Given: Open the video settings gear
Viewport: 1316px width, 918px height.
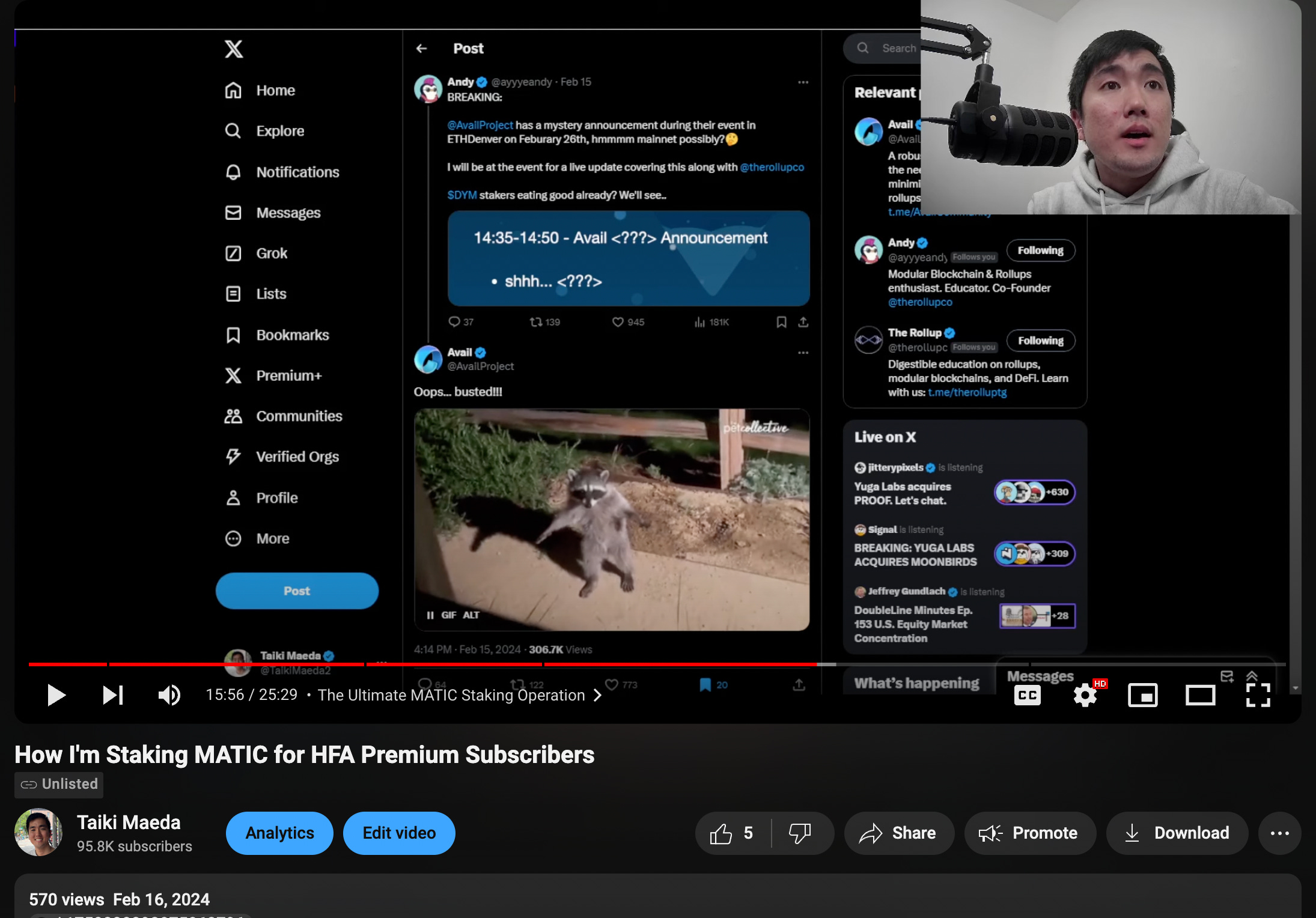Looking at the screenshot, I should coord(1085,696).
